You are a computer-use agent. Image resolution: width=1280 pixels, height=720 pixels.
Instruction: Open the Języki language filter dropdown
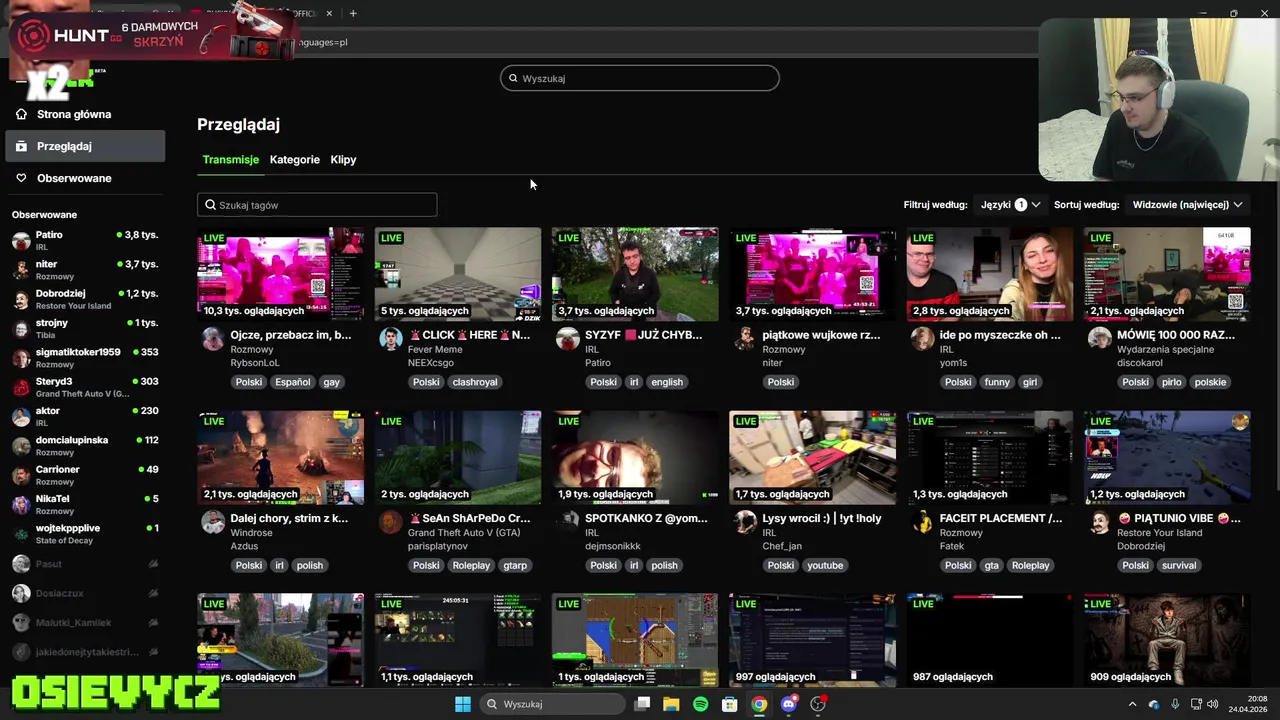click(x=1010, y=204)
